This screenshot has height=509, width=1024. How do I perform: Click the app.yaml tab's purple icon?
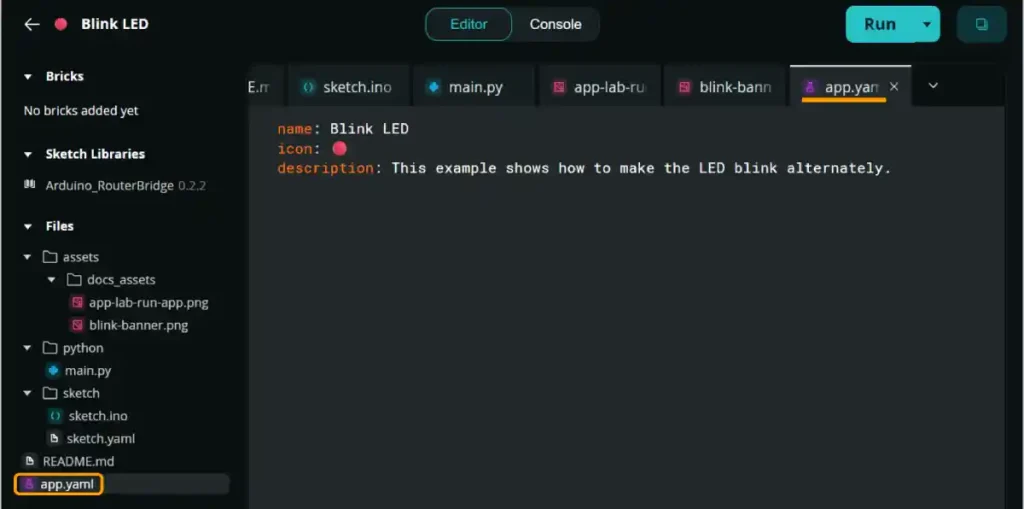810,87
